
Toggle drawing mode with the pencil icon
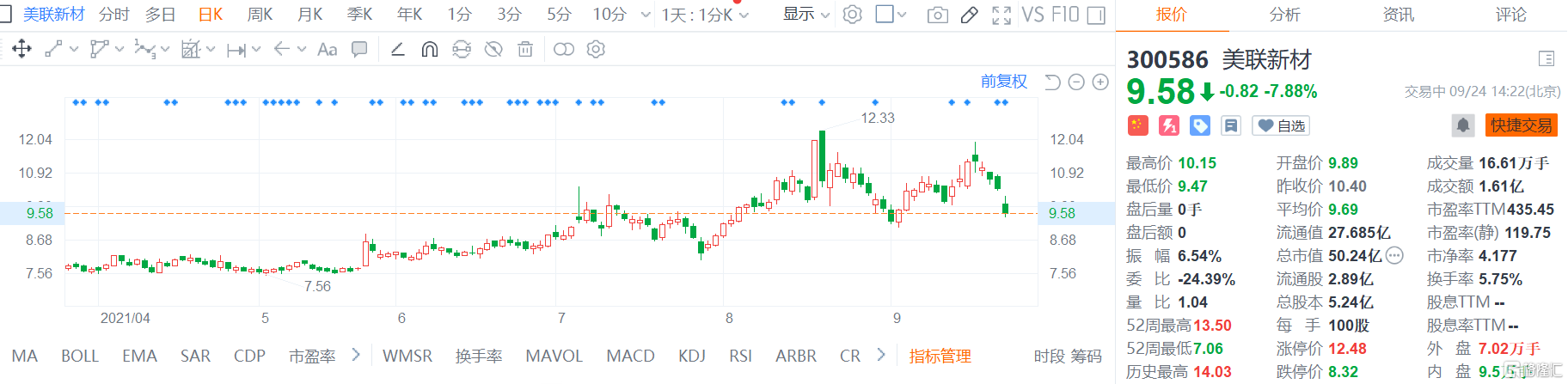click(x=970, y=15)
